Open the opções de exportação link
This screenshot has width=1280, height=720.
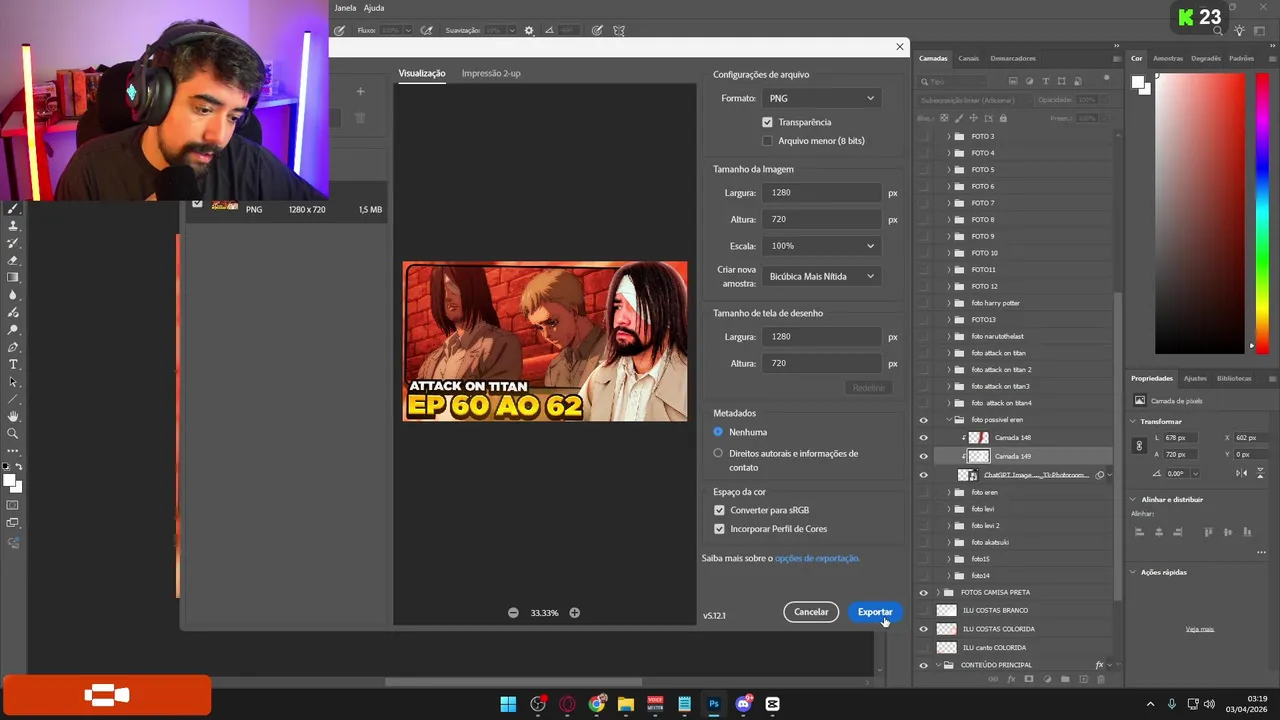(817, 558)
